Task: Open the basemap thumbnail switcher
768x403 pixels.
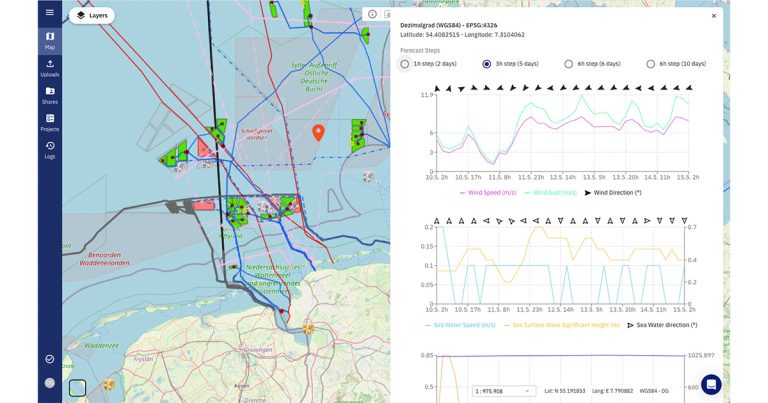Action: 77,388
